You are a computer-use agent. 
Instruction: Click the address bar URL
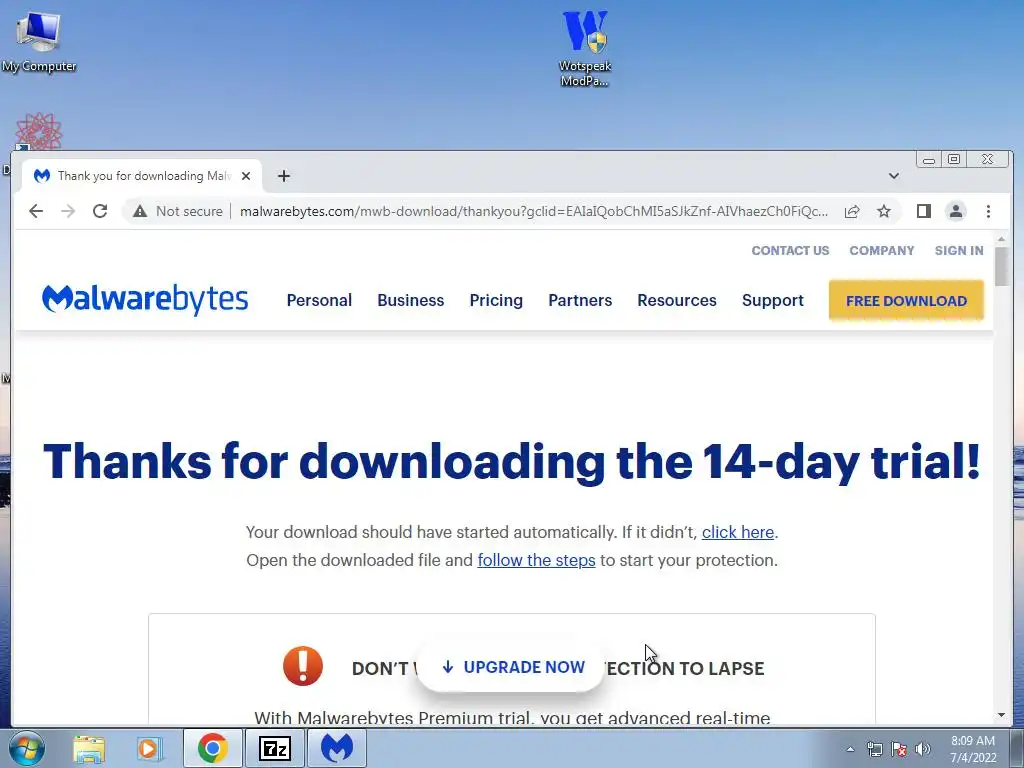[x=534, y=211]
